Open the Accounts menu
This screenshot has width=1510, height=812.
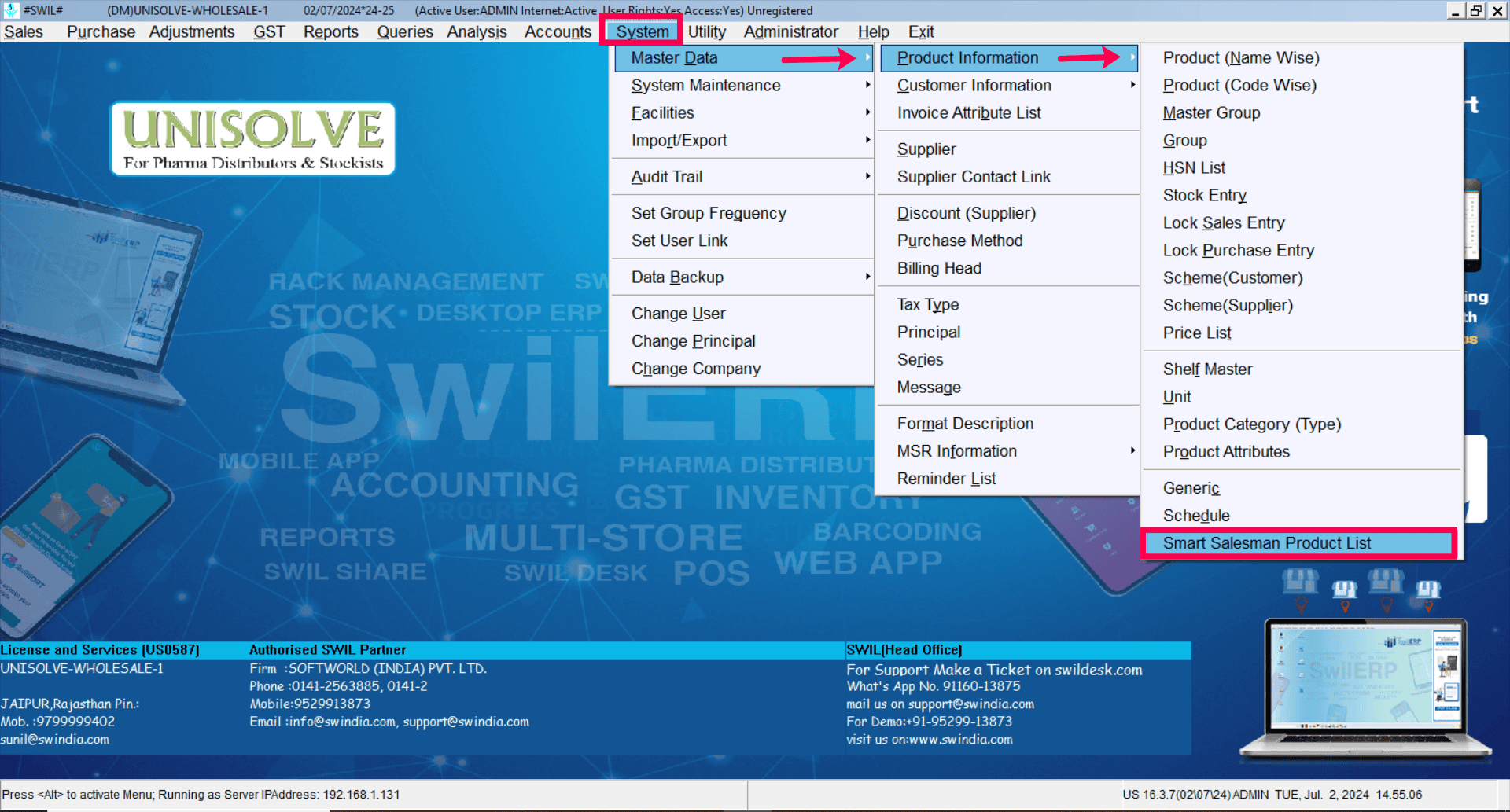click(x=558, y=32)
